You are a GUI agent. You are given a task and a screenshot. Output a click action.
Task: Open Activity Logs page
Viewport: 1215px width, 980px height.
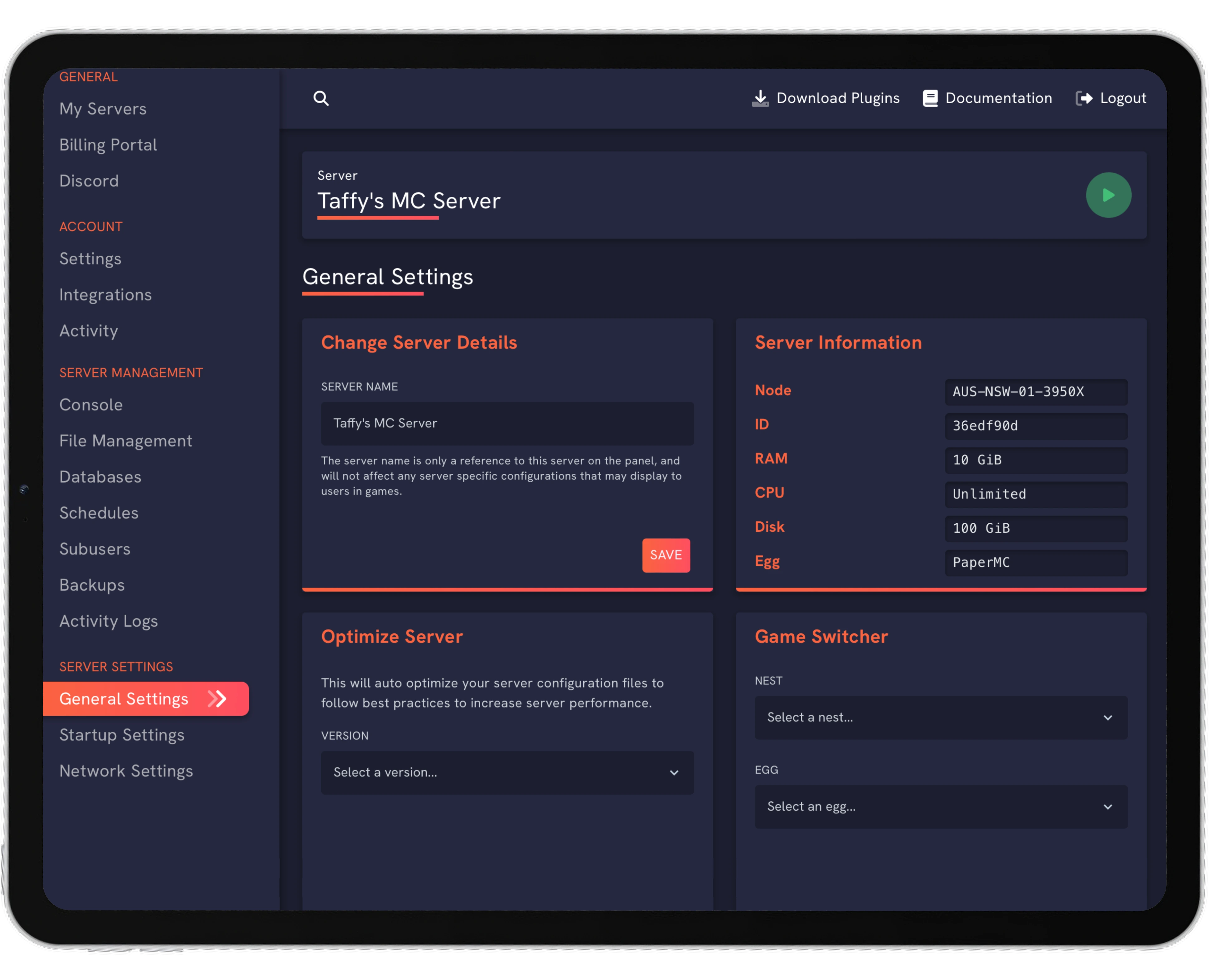pyautogui.click(x=109, y=621)
